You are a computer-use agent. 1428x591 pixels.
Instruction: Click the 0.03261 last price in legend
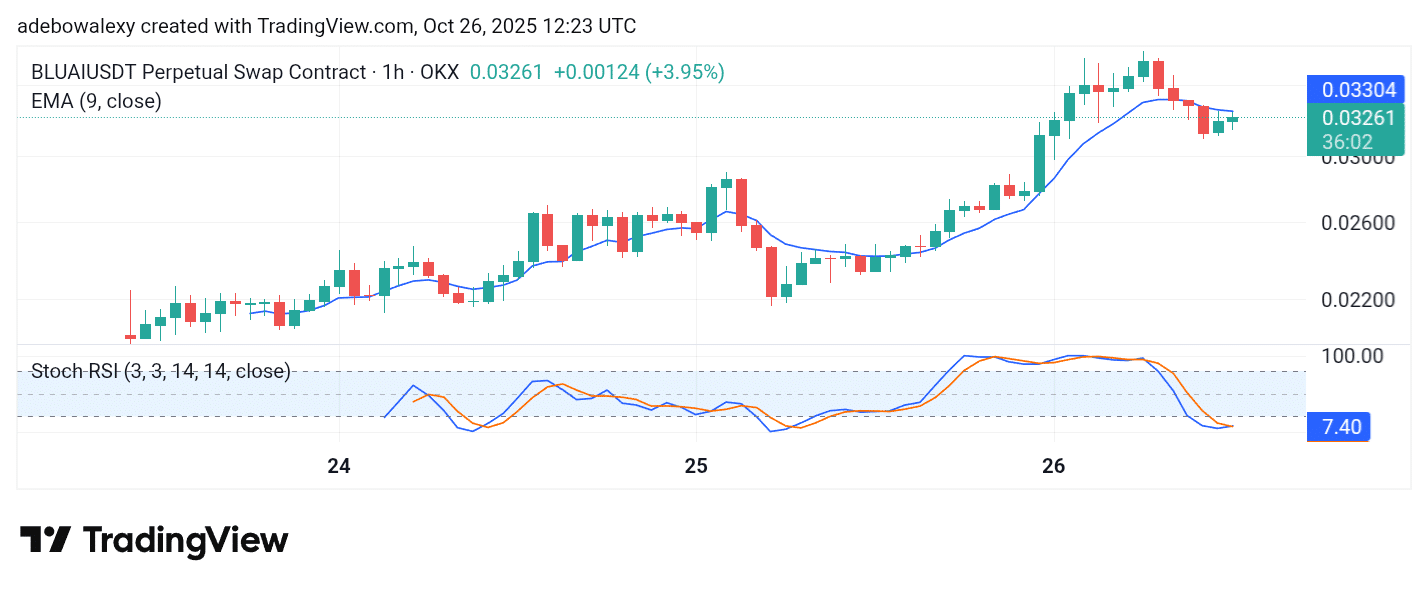click(x=506, y=72)
